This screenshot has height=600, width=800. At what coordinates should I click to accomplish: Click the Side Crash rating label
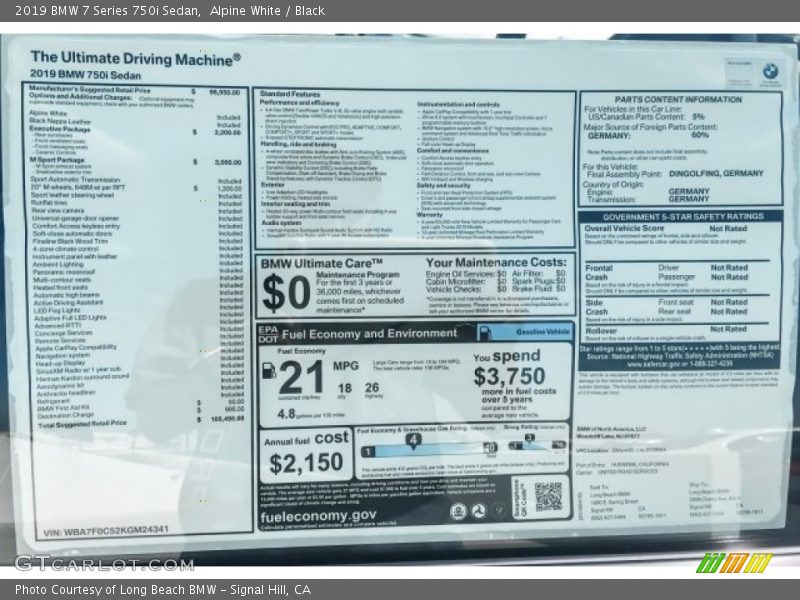click(x=596, y=307)
